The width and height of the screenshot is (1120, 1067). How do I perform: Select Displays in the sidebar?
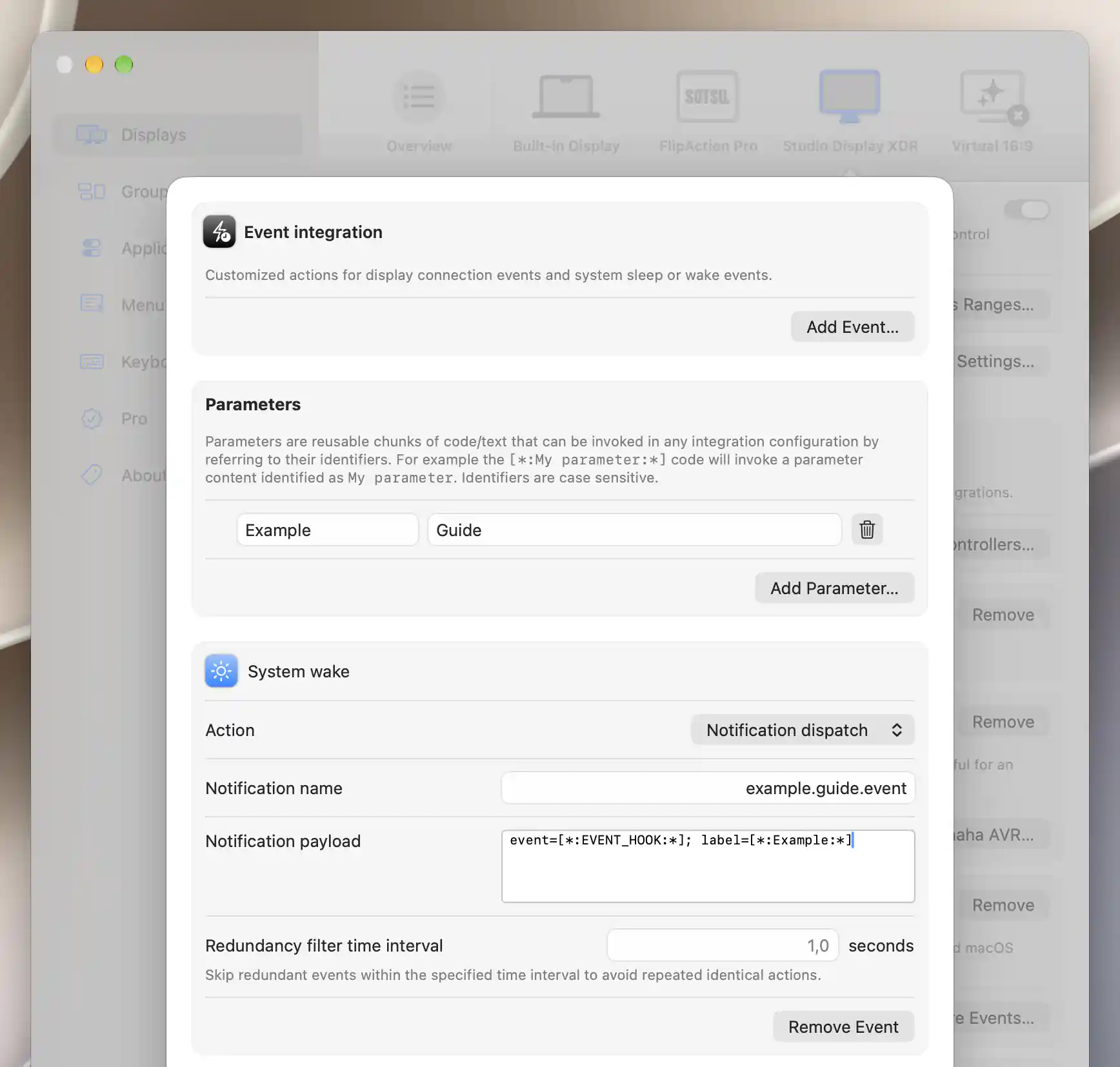pos(177,135)
